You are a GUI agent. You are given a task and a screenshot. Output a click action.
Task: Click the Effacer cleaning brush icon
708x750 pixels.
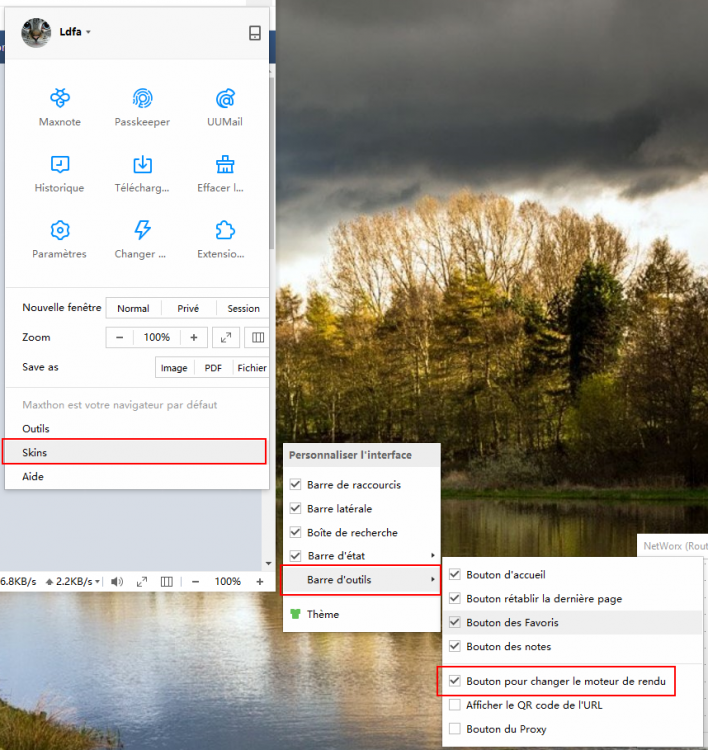225,165
